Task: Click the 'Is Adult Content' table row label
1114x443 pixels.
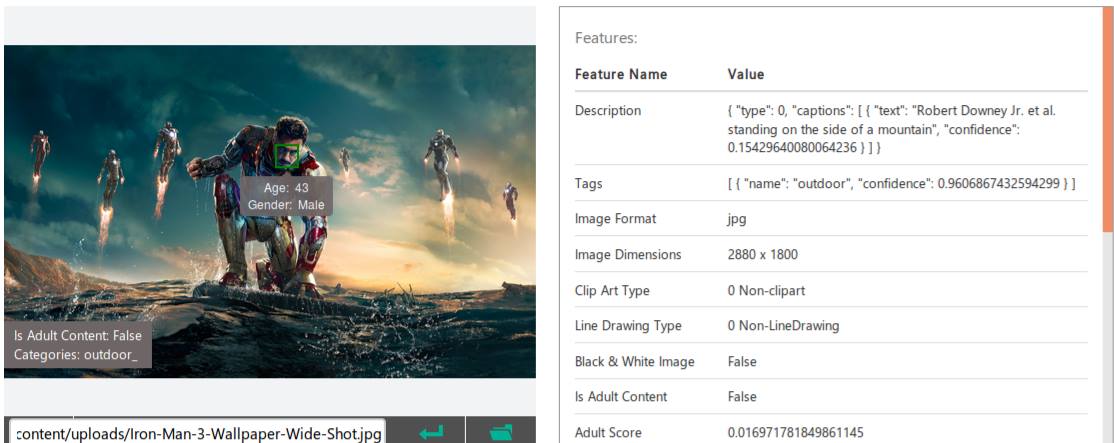Action: [x=621, y=397]
